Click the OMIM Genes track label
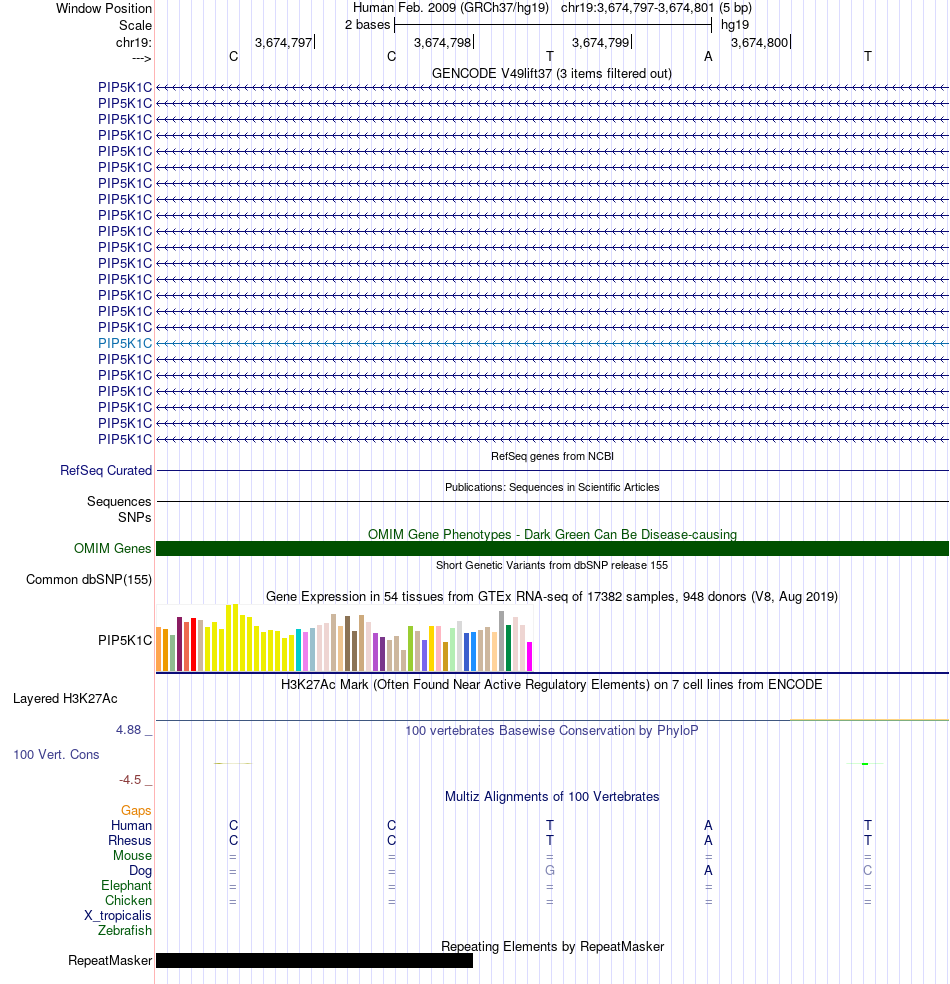950x984 pixels. click(113, 548)
